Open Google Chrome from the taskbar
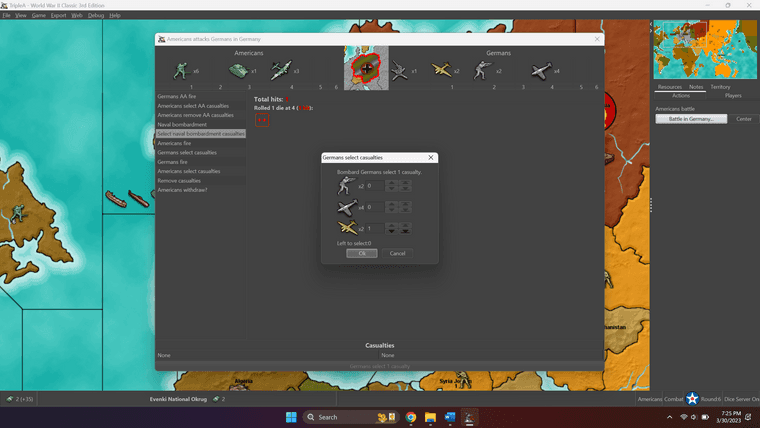This screenshot has width=760, height=428. click(x=411, y=417)
